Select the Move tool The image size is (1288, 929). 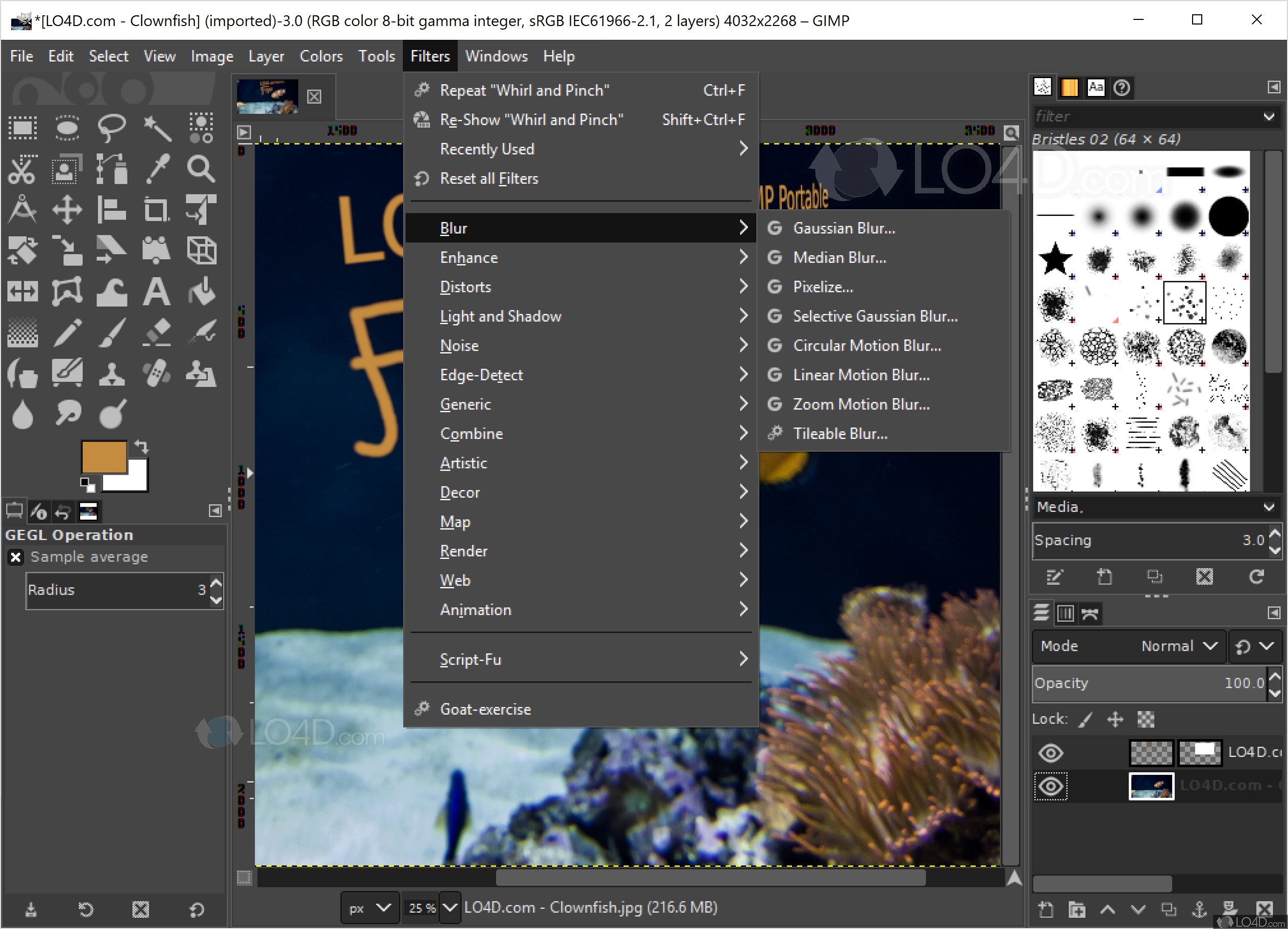[67, 209]
